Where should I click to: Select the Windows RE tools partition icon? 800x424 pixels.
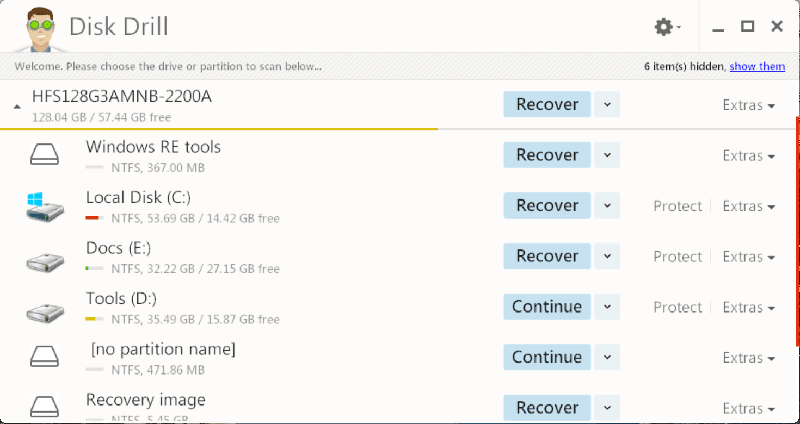pos(44,155)
